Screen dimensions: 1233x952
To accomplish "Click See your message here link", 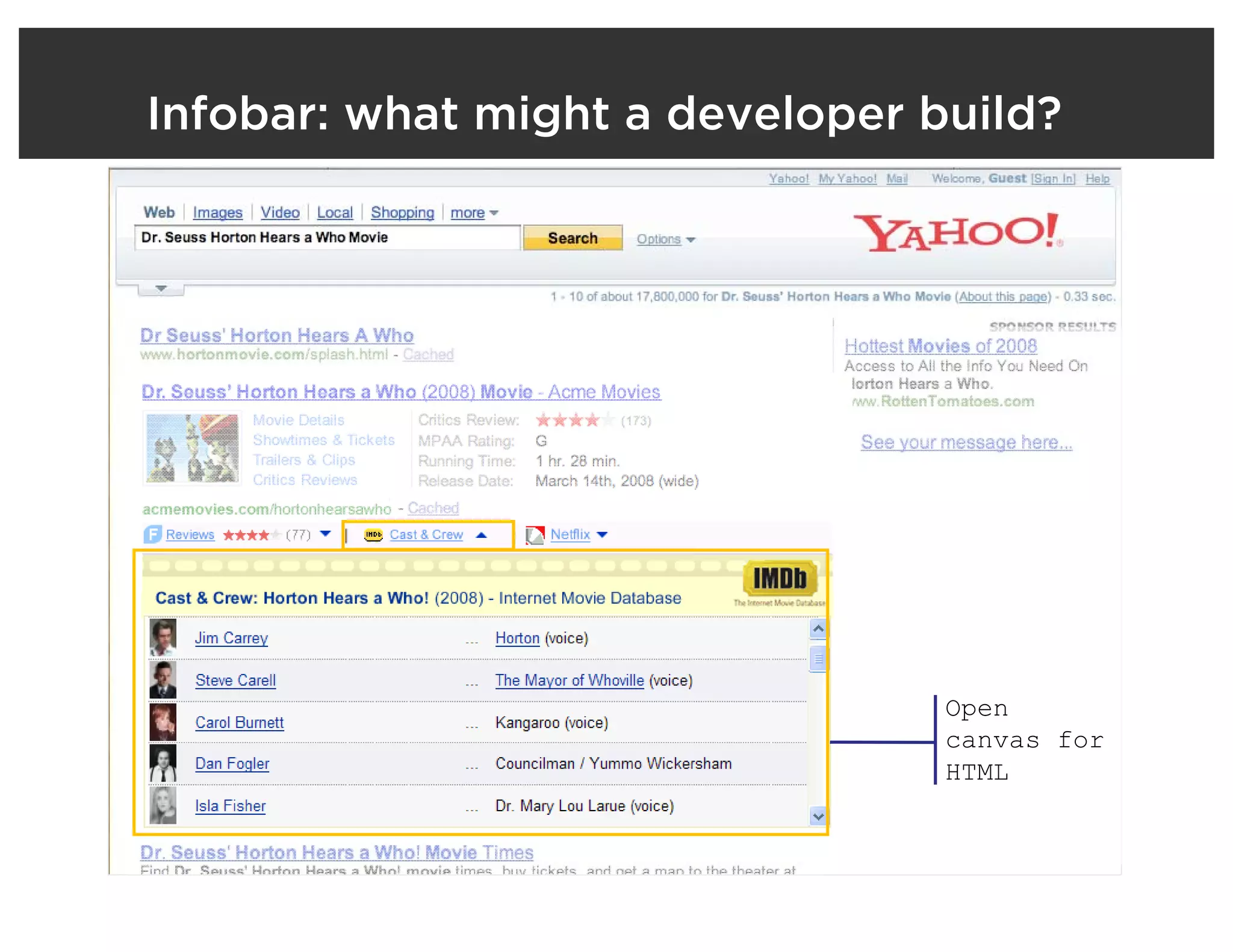I will click(966, 442).
